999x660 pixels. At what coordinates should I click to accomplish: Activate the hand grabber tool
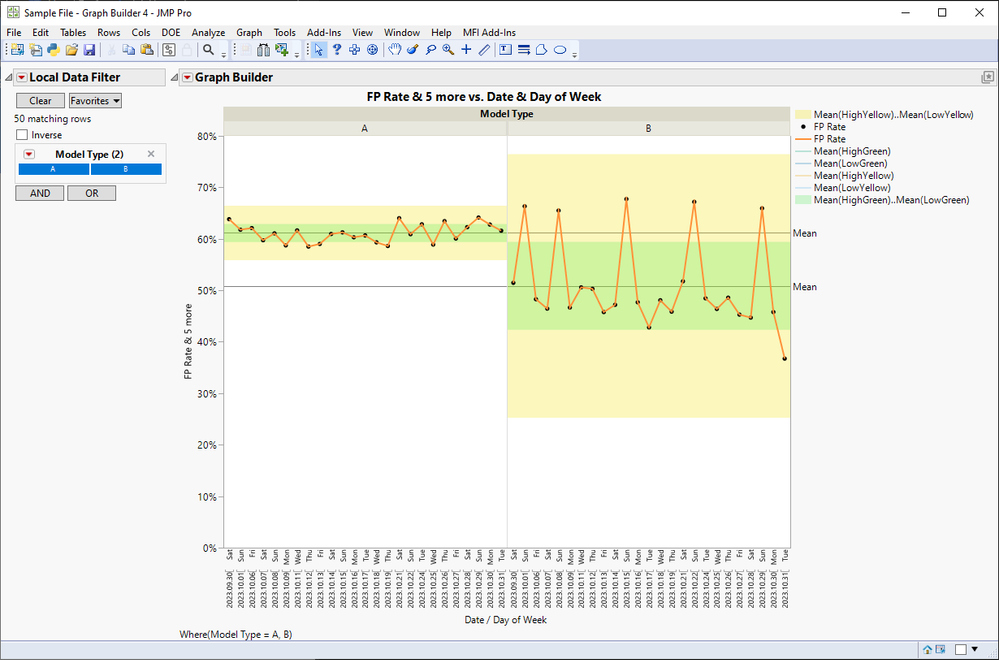point(395,50)
